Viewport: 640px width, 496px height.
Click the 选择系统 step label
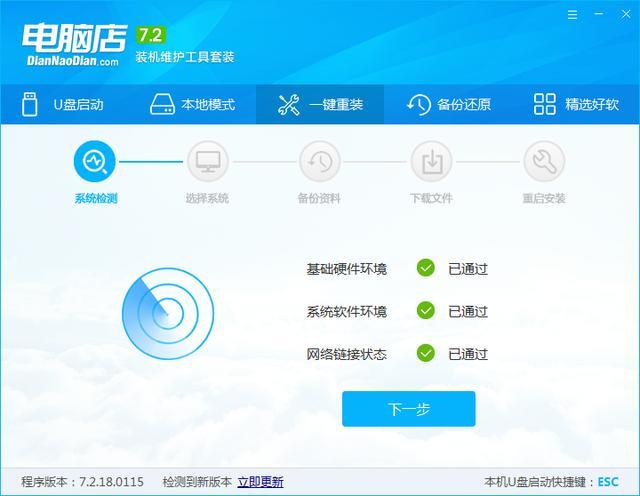[x=207, y=198]
